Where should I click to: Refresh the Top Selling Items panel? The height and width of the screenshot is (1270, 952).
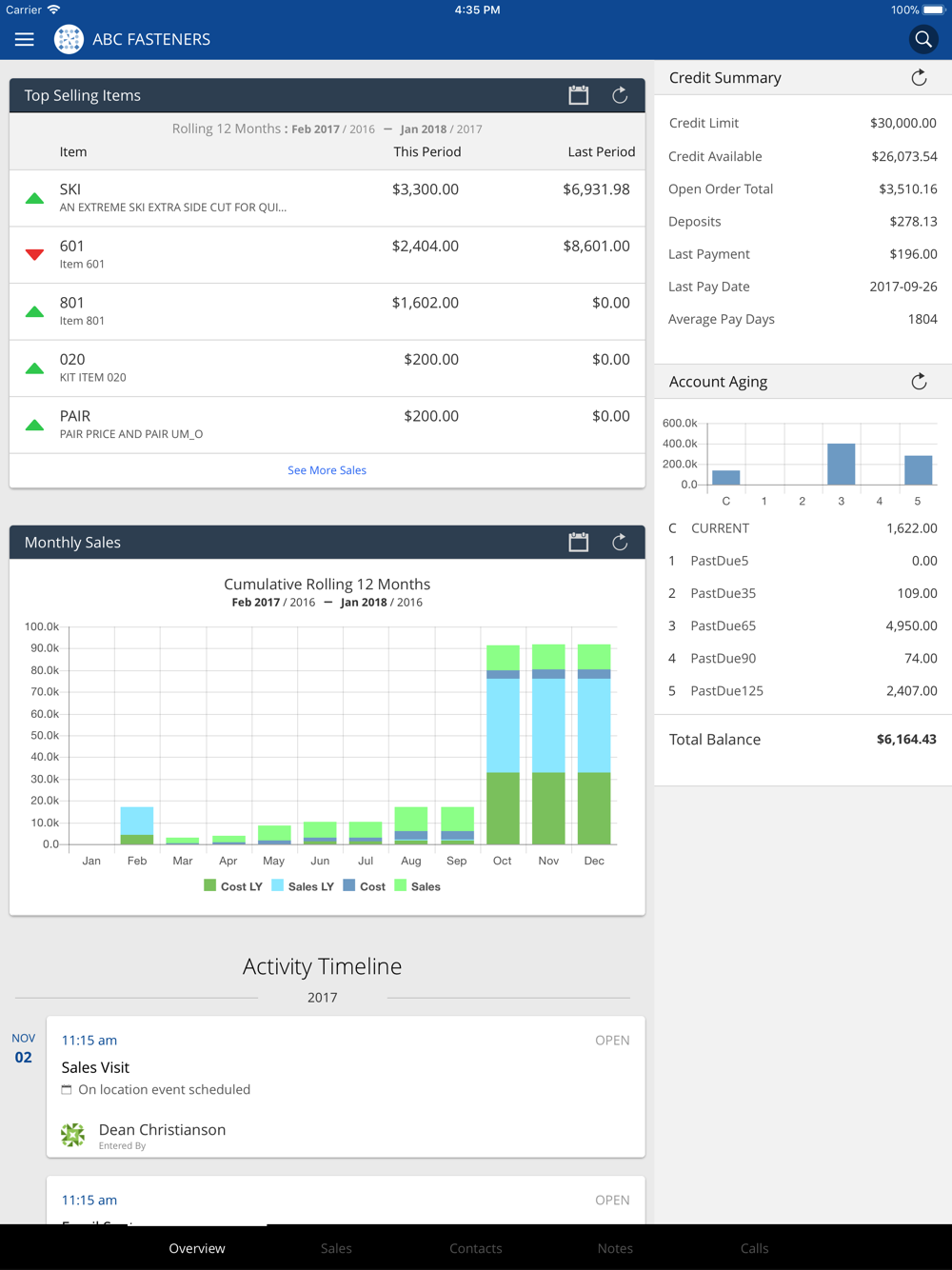(620, 95)
